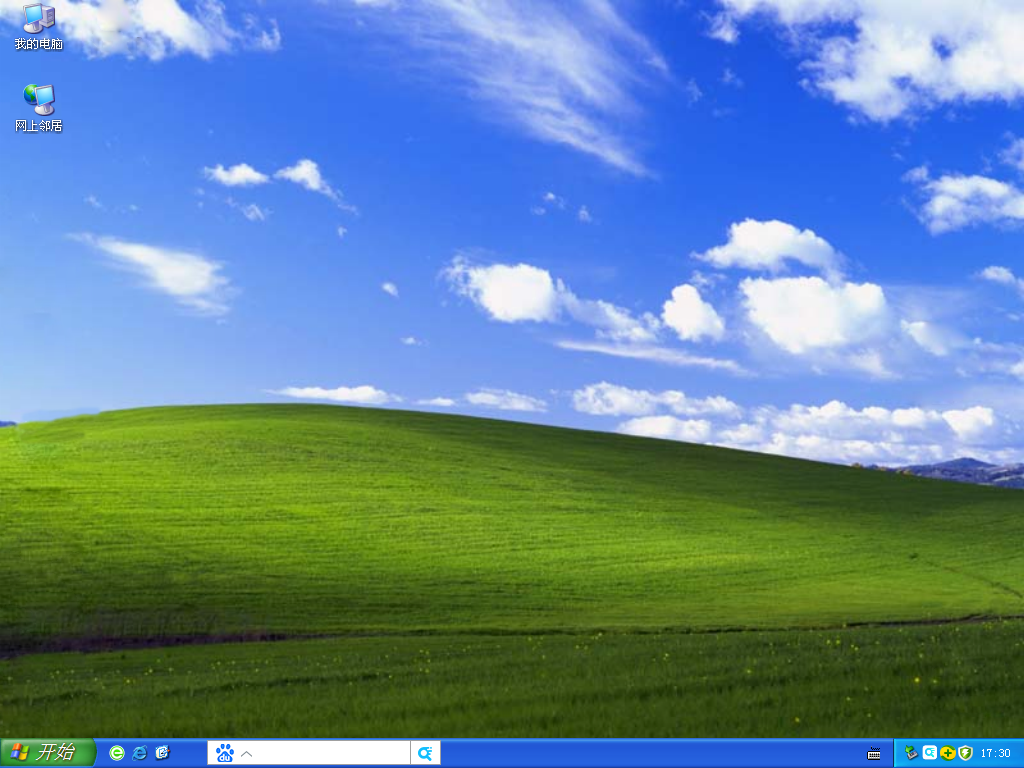
Task: Click empty blue area of the taskbar
Action: coord(650,753)
